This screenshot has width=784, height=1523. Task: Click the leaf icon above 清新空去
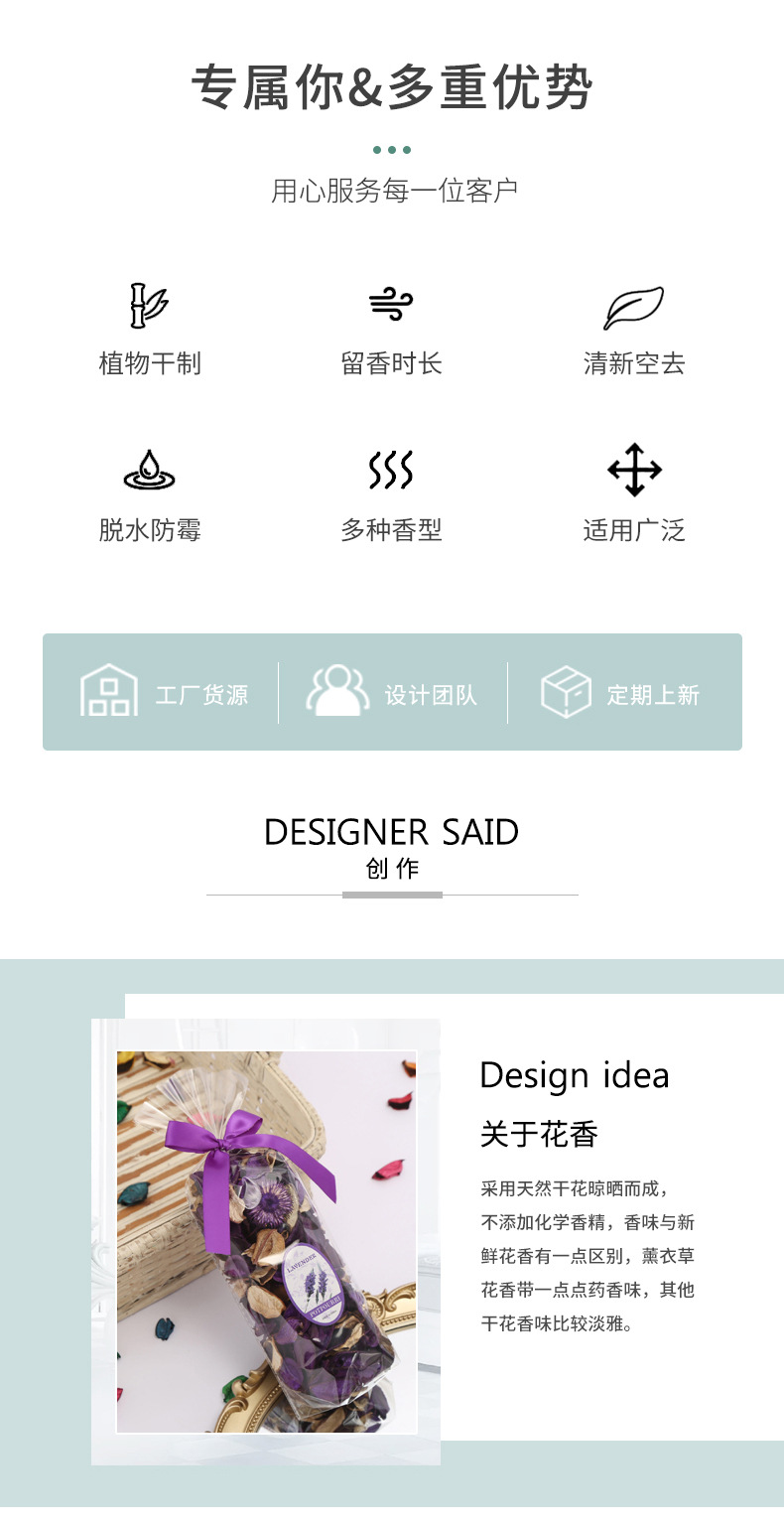(633, 308)
